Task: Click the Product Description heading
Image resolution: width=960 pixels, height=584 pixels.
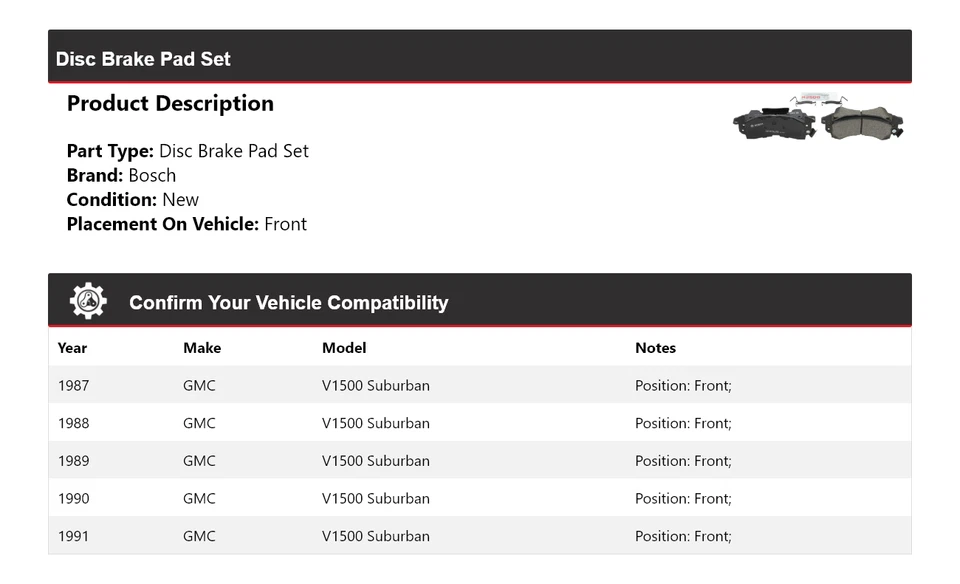Action: click(170, 104)
